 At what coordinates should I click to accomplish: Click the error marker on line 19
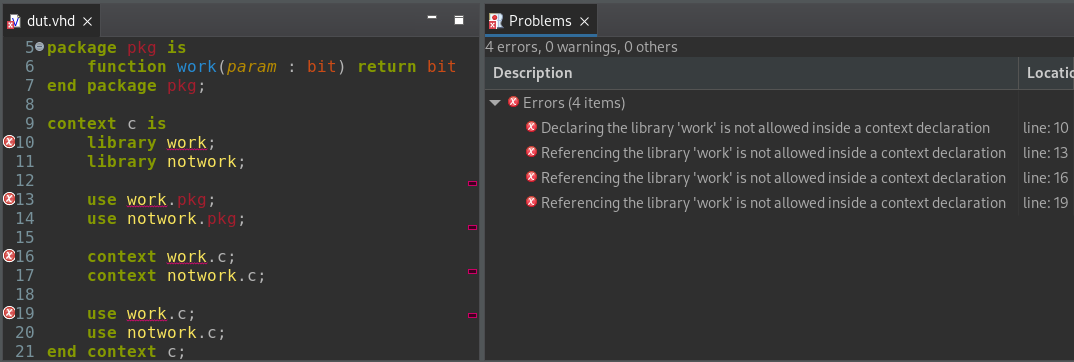point(9,313)
